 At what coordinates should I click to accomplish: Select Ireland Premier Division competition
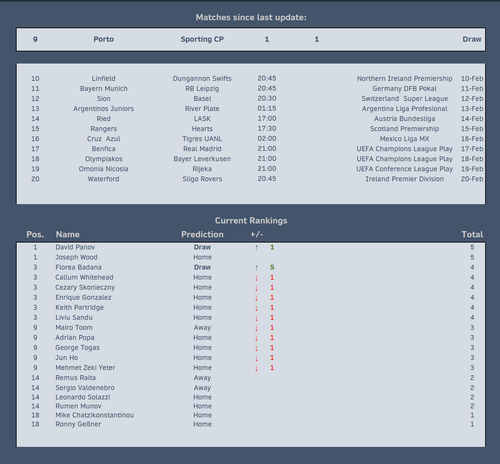click(x=404, y=179)
